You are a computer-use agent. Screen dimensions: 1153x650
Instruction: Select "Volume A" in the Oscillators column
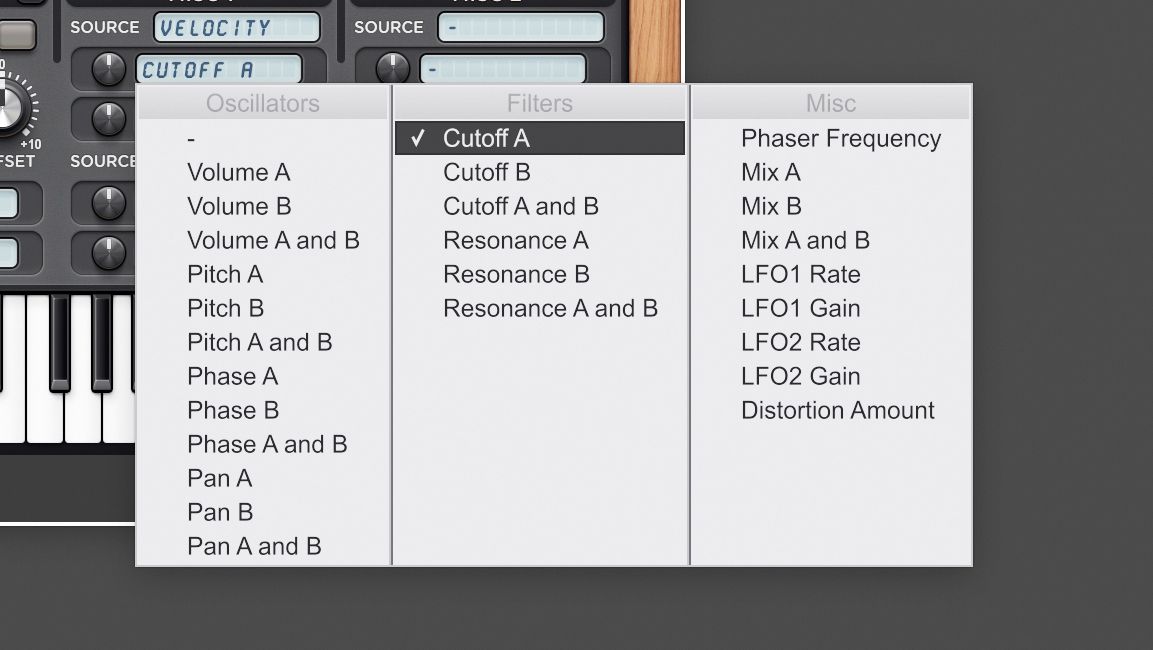point(239,172)
